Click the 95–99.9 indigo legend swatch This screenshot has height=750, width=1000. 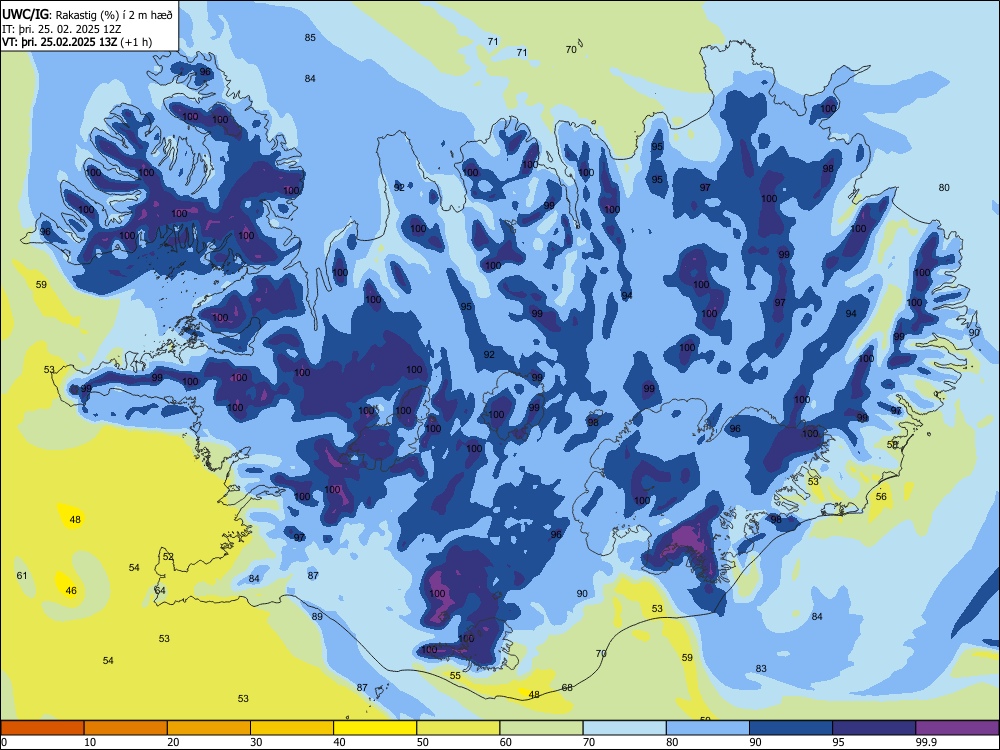coord(874,728)
